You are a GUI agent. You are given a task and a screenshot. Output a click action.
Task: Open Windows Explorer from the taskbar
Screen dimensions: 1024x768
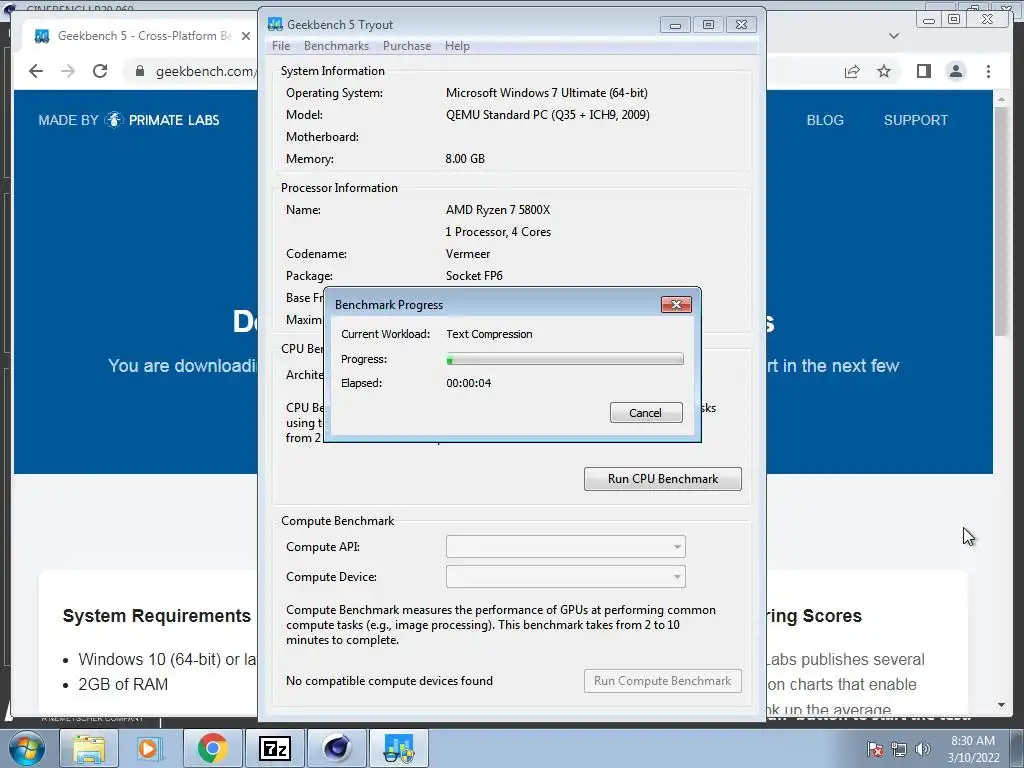coord(89,748)
